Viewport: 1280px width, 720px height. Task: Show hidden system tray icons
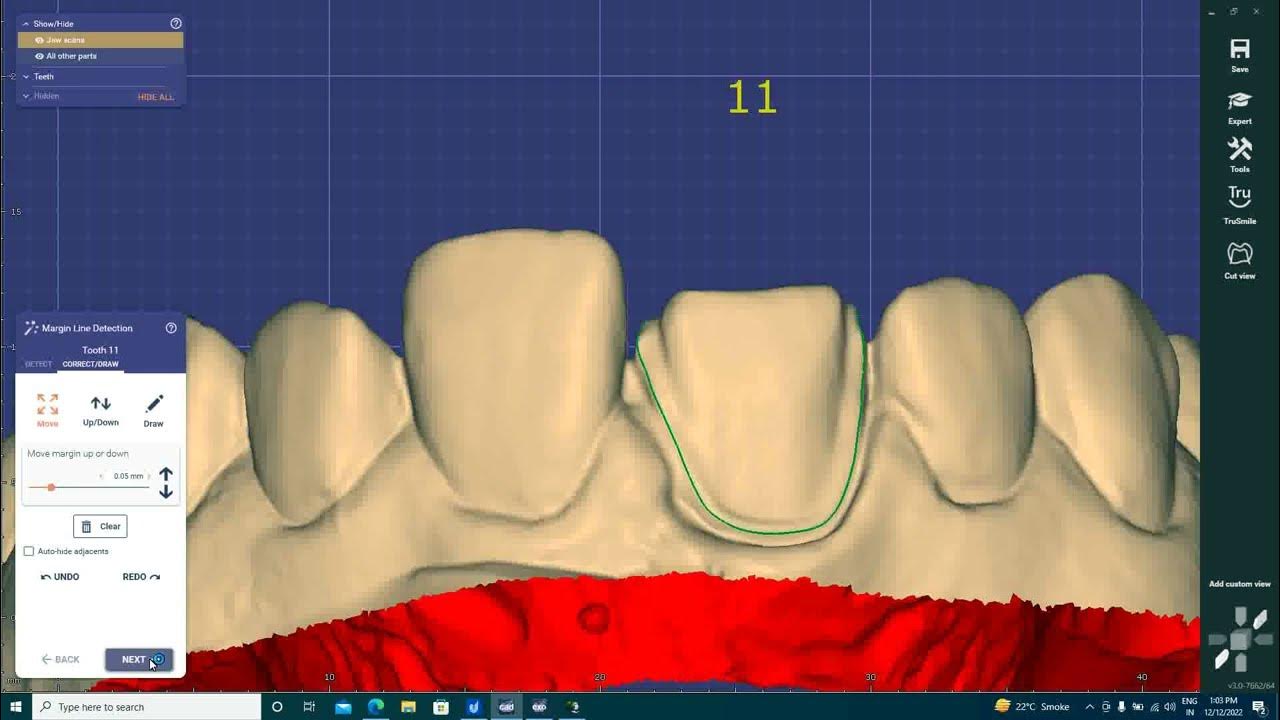point(1089,707)
